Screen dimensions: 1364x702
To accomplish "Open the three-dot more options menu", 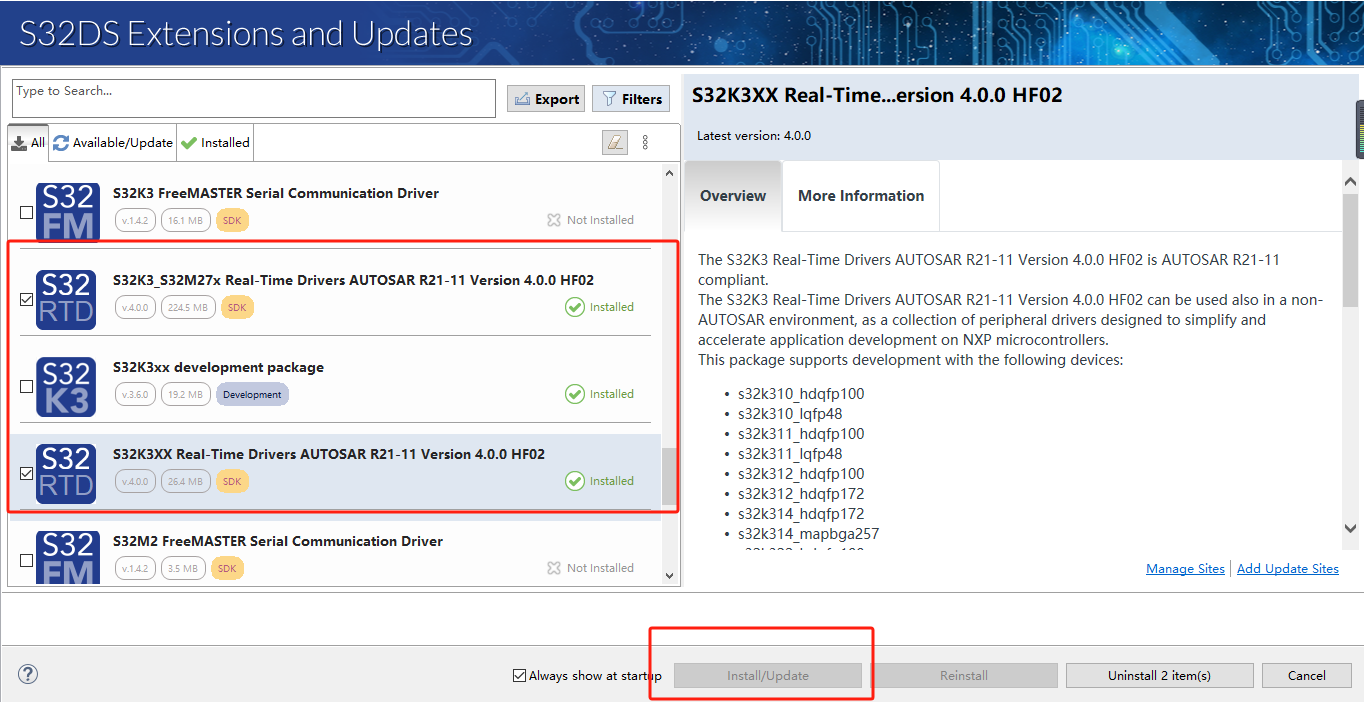I will 645,143.
